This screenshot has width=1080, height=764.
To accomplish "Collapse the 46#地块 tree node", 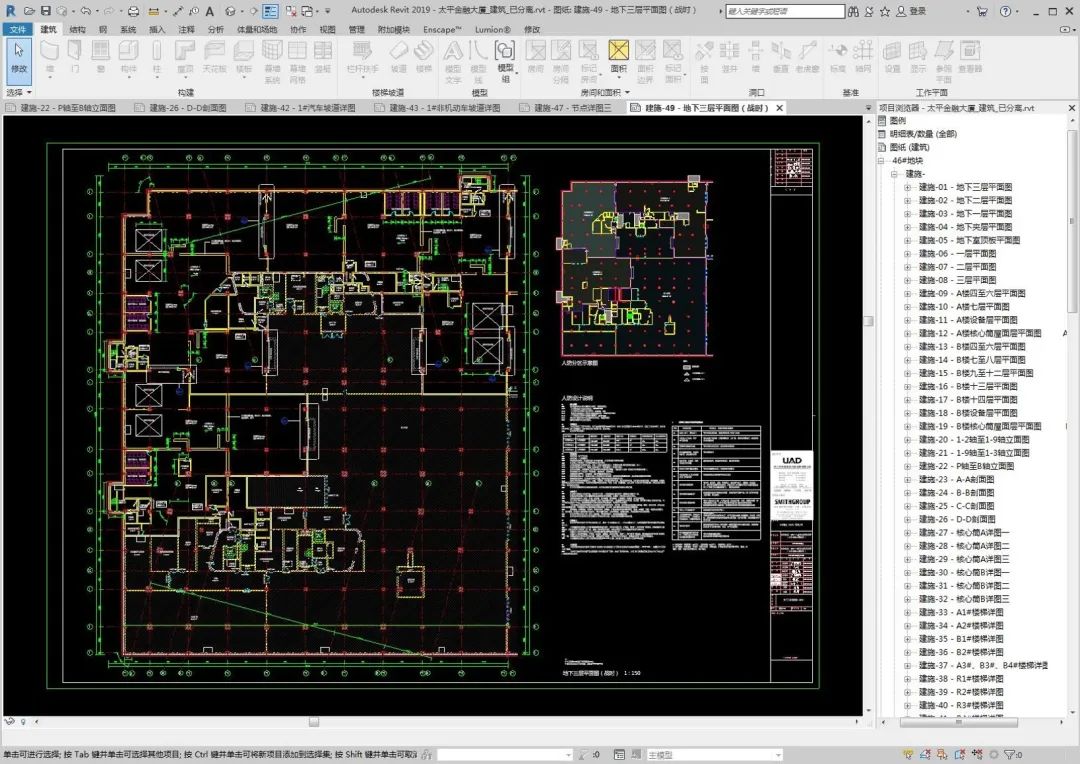I will coord(882,160).
